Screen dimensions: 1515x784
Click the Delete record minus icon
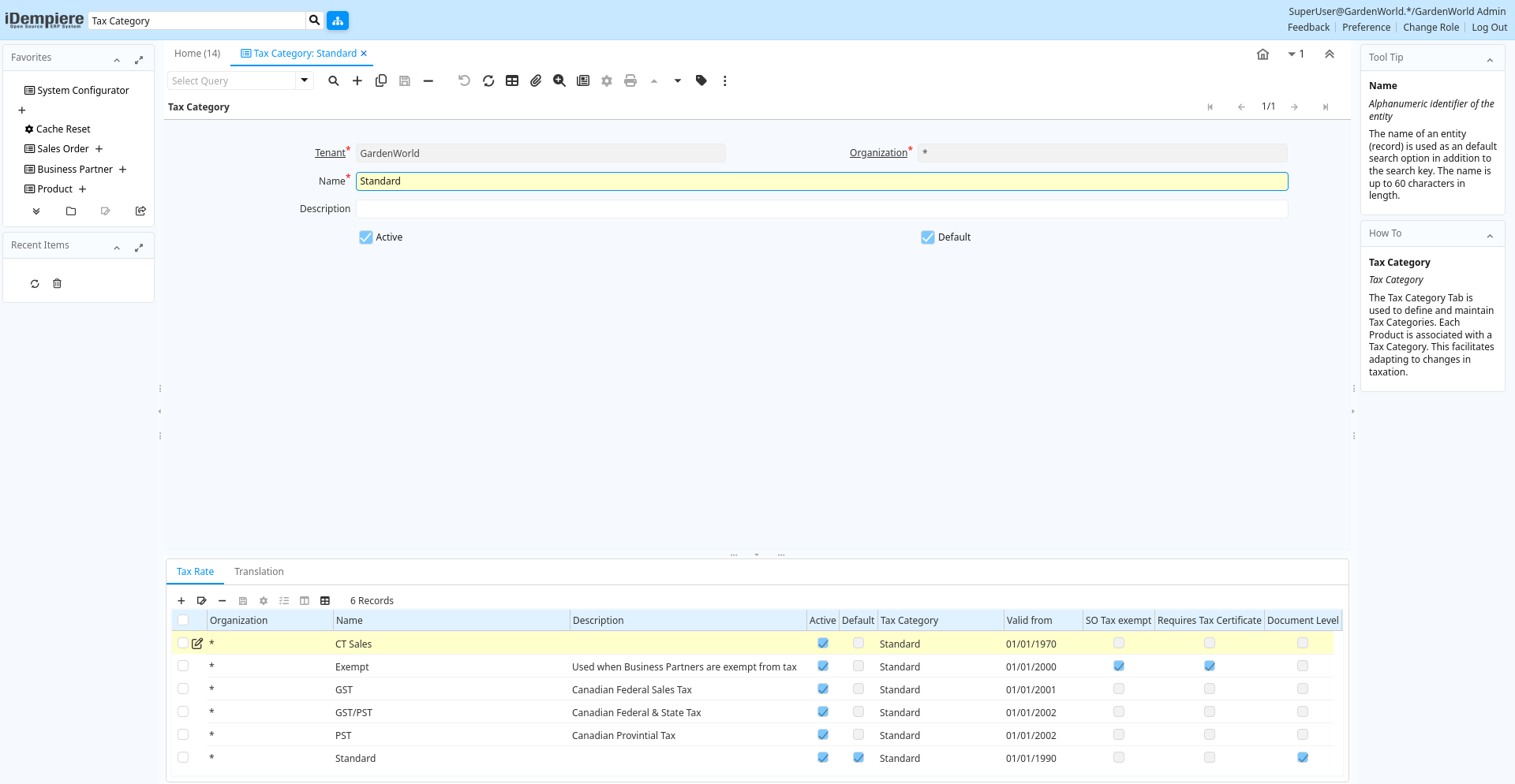(428, 80)
